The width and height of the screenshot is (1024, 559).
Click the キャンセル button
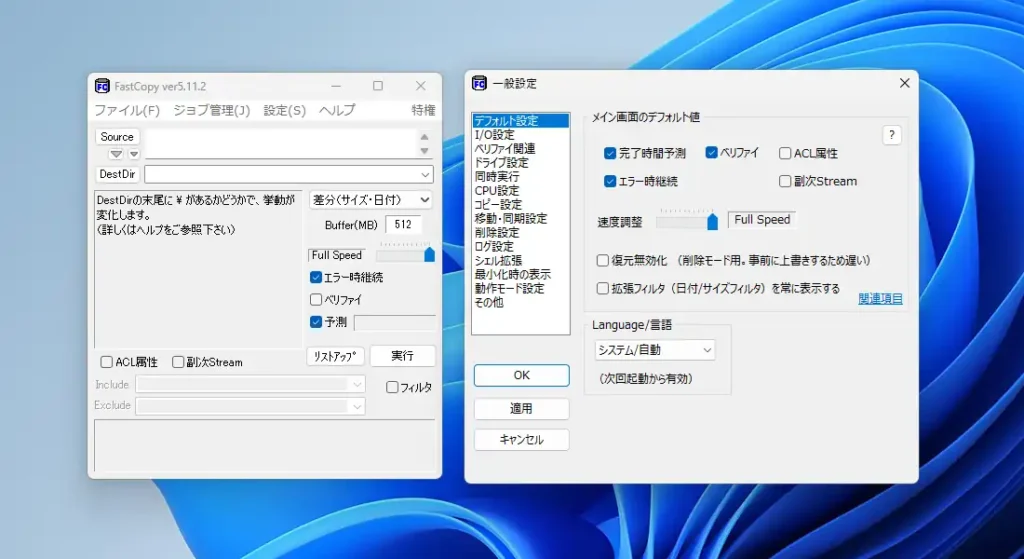pyautogui.click(x=521, y=439)
